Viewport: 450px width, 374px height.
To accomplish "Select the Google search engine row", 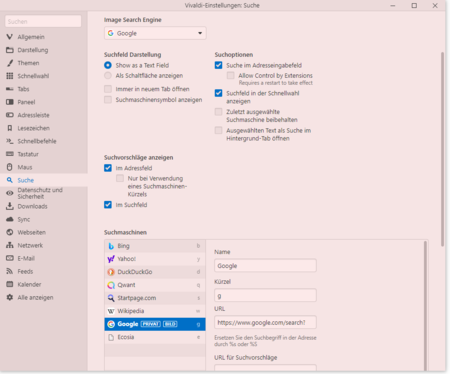I will point(155,324).
